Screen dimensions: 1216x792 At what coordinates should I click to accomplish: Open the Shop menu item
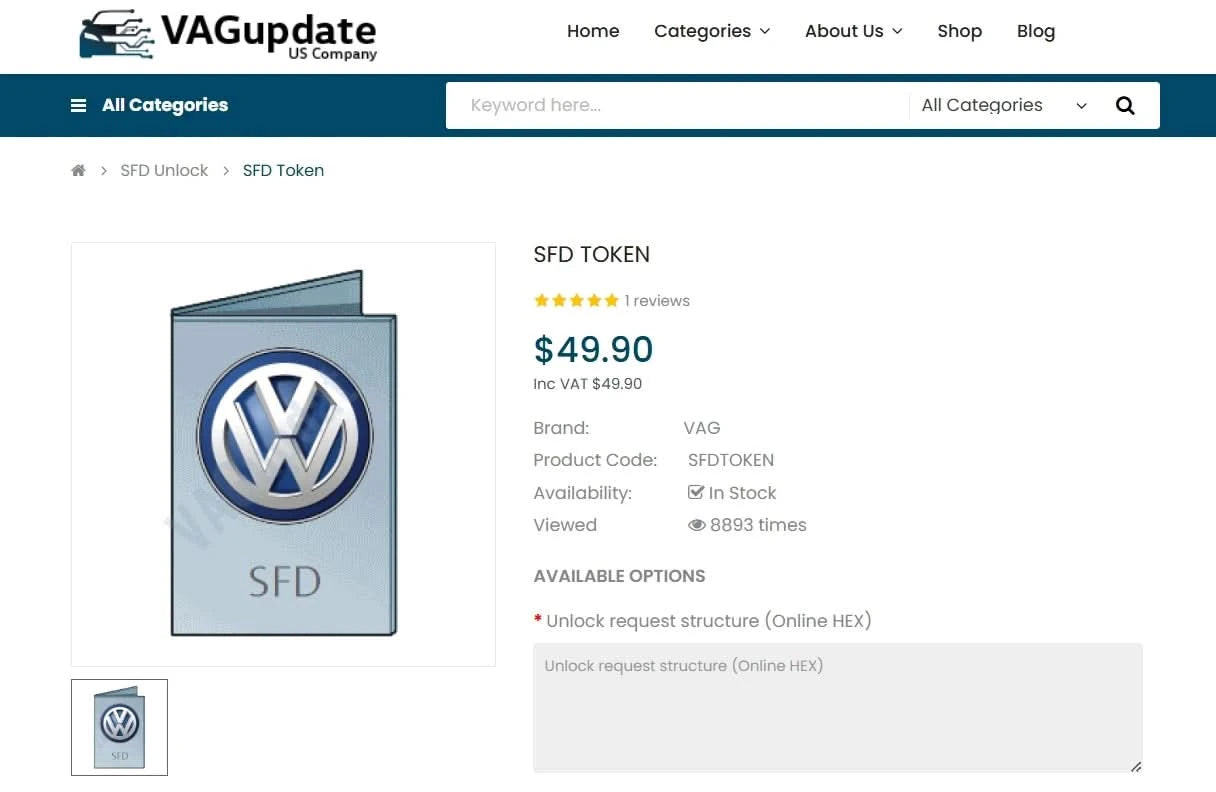[x=959, y=31]
